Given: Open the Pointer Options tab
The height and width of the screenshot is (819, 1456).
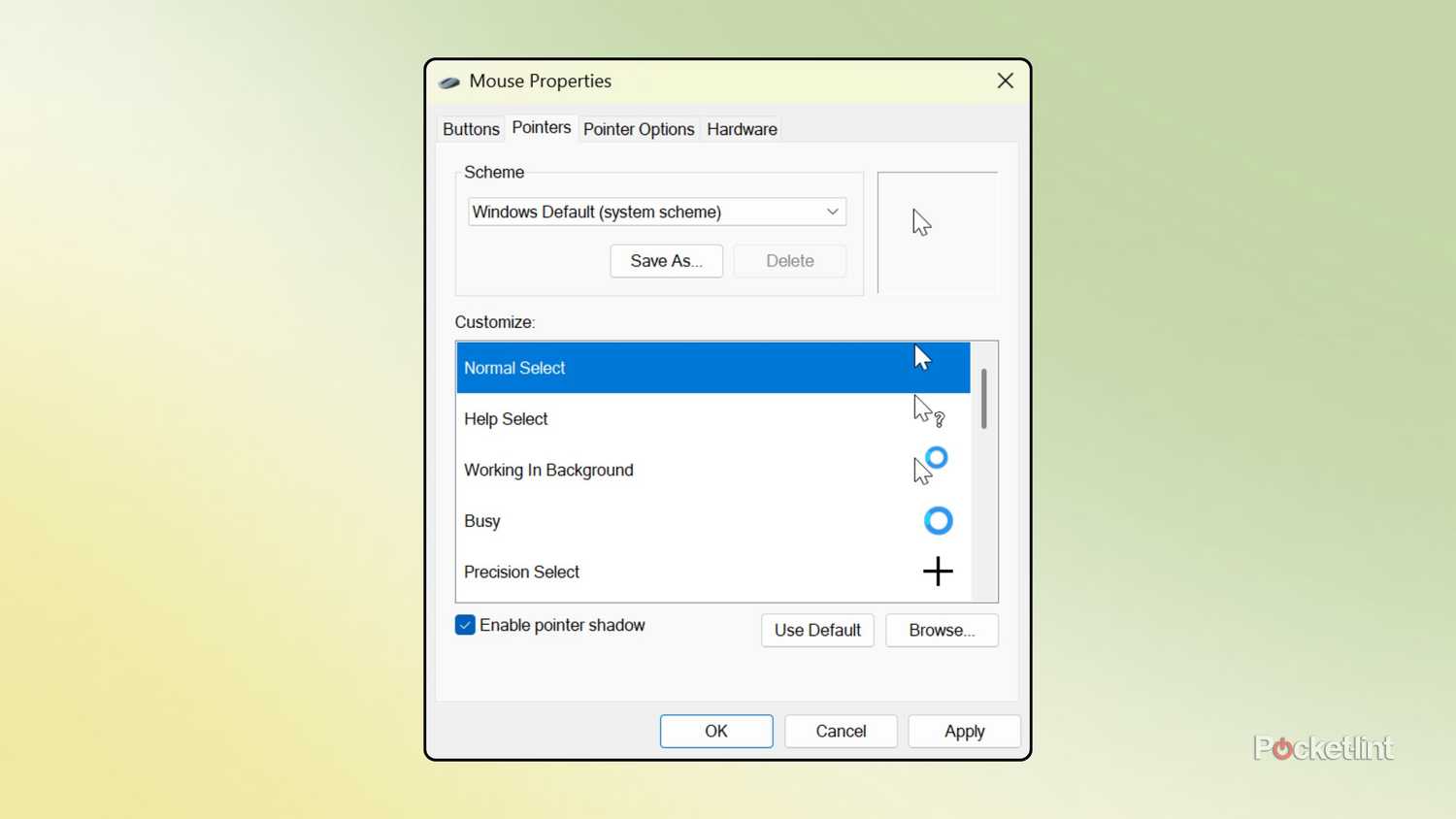Looking at the screenshot, I should click(x=639, y=129).
